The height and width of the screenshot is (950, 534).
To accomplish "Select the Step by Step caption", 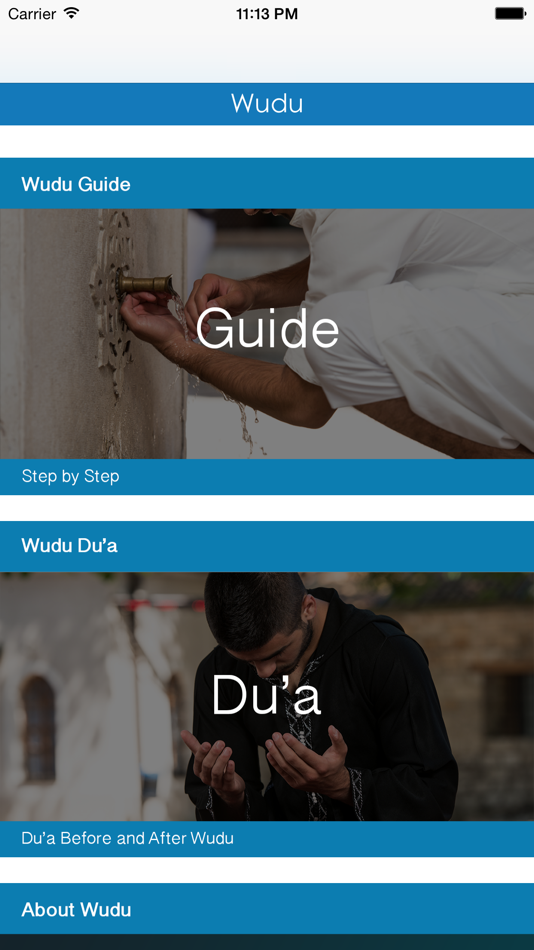I will (x=70, y=476).
